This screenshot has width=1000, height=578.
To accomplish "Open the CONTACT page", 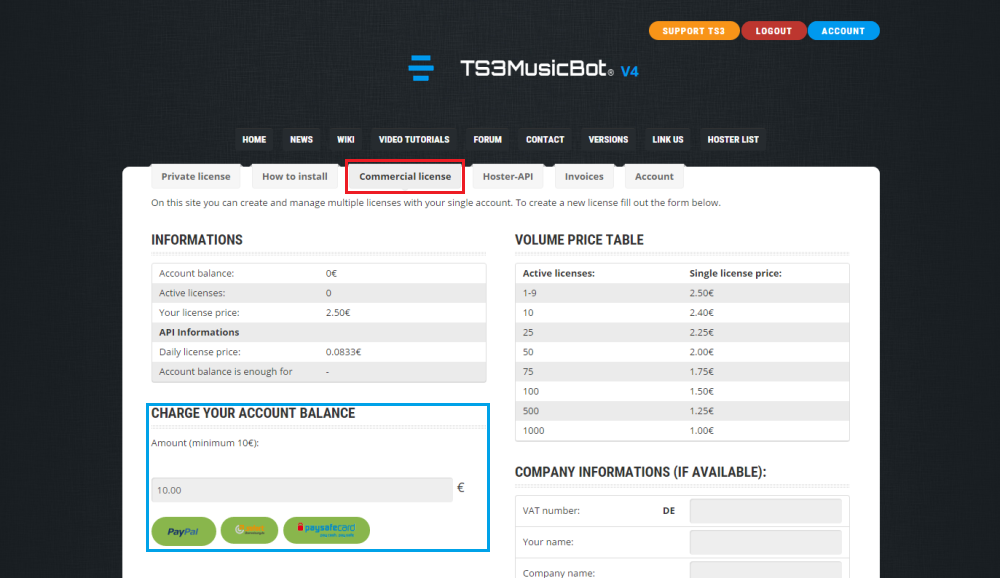I will pos(545,140).
